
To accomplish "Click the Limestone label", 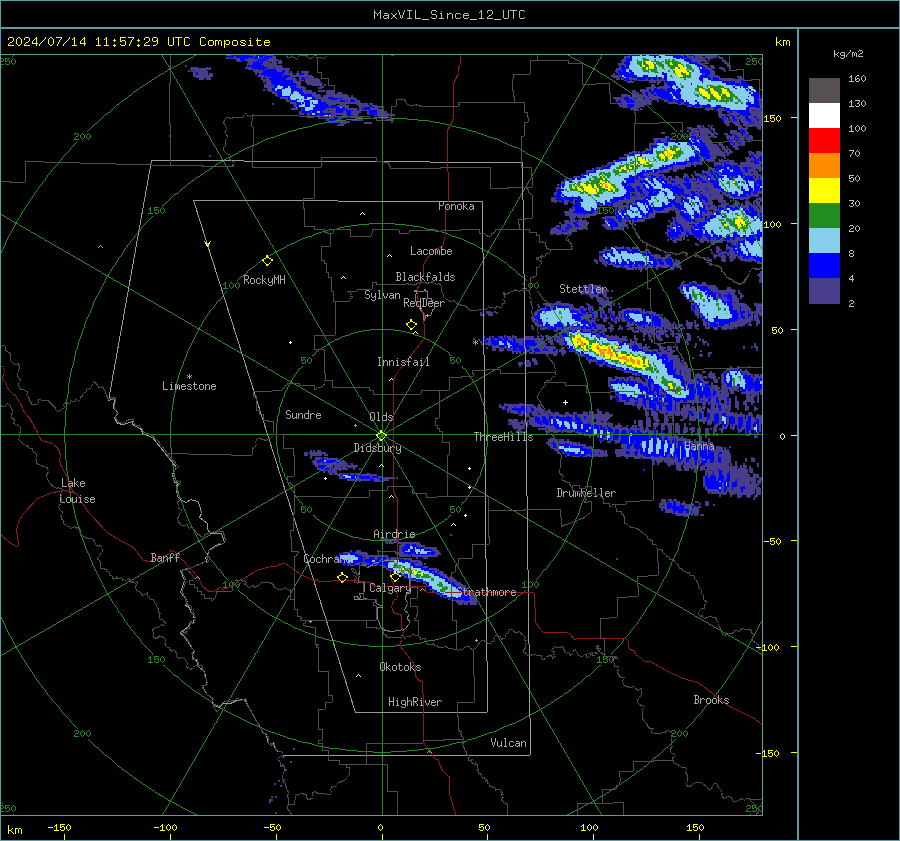I will pyautogui.click(x=189, y=386).
